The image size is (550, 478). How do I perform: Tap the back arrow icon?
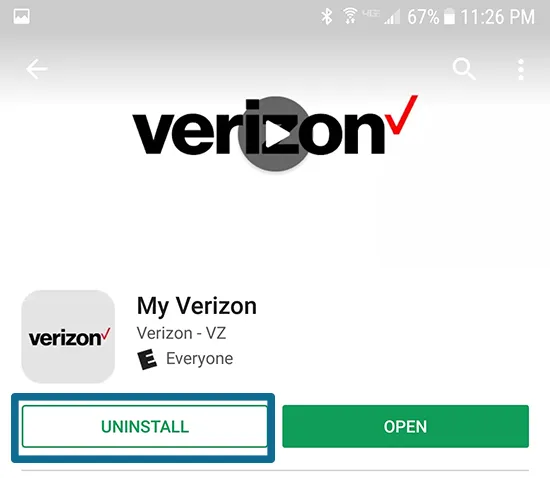(x=36, y=69)
